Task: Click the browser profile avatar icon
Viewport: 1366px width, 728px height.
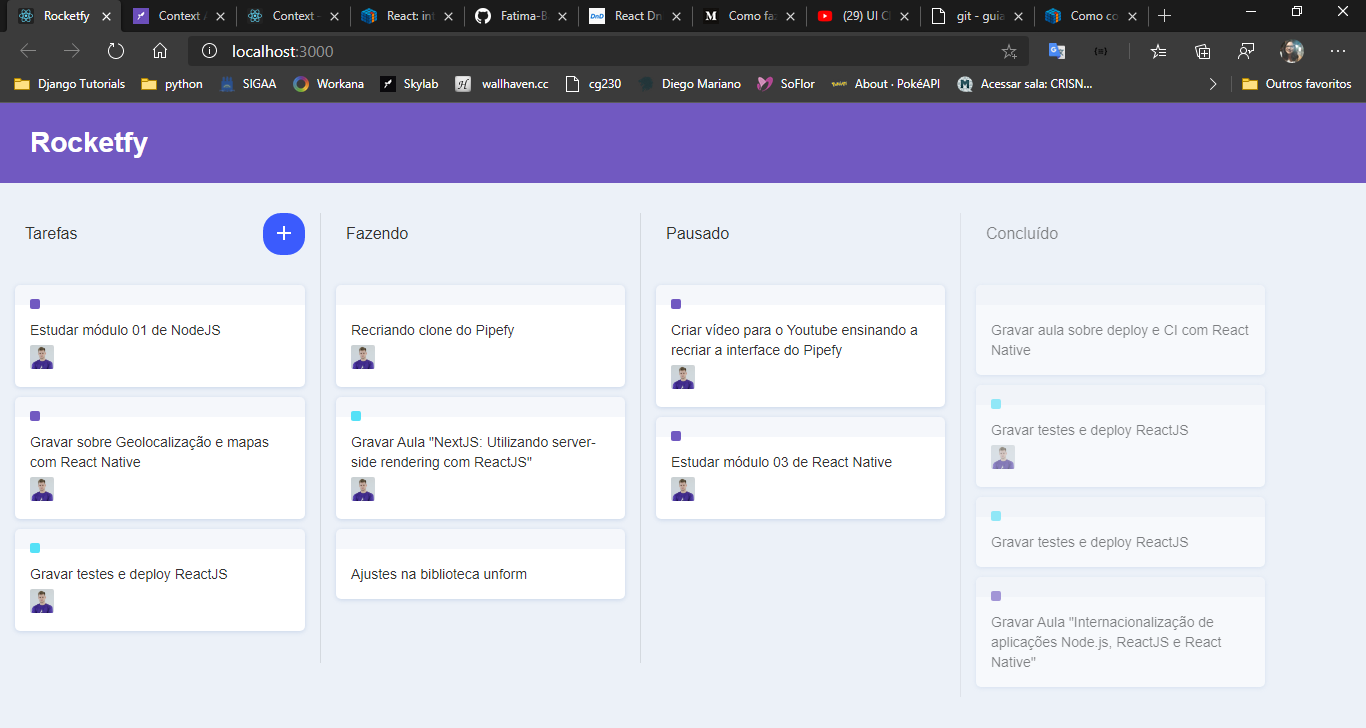Action: pyautogui.click(x=1292, y=50)
